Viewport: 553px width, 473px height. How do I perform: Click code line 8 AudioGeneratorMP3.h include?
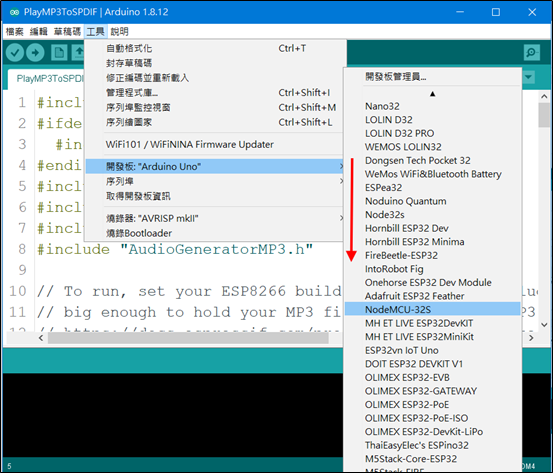tap(175, 249)
